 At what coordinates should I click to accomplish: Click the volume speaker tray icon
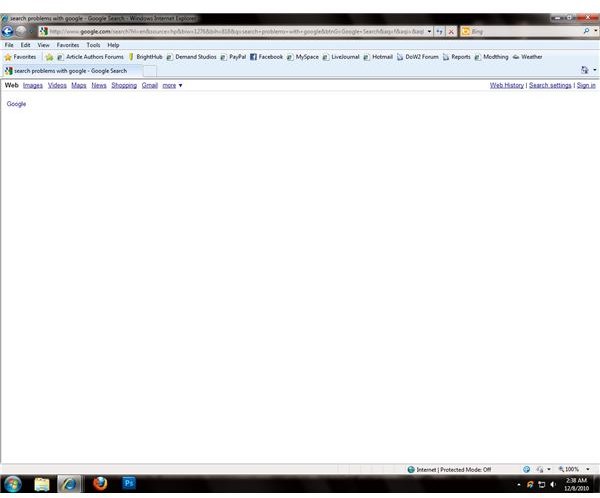[553, 485]
